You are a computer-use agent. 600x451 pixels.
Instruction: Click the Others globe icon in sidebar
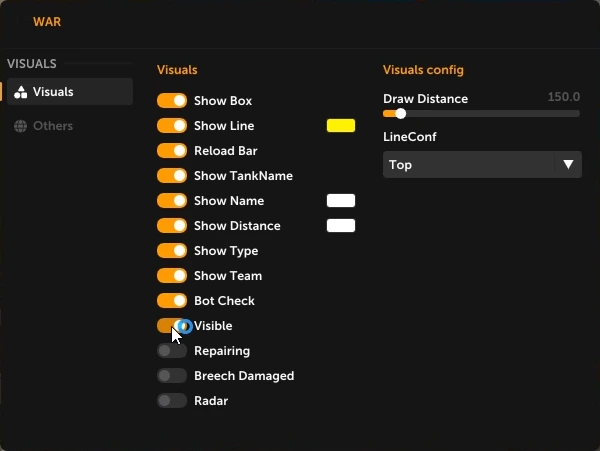tap(21, 126)
